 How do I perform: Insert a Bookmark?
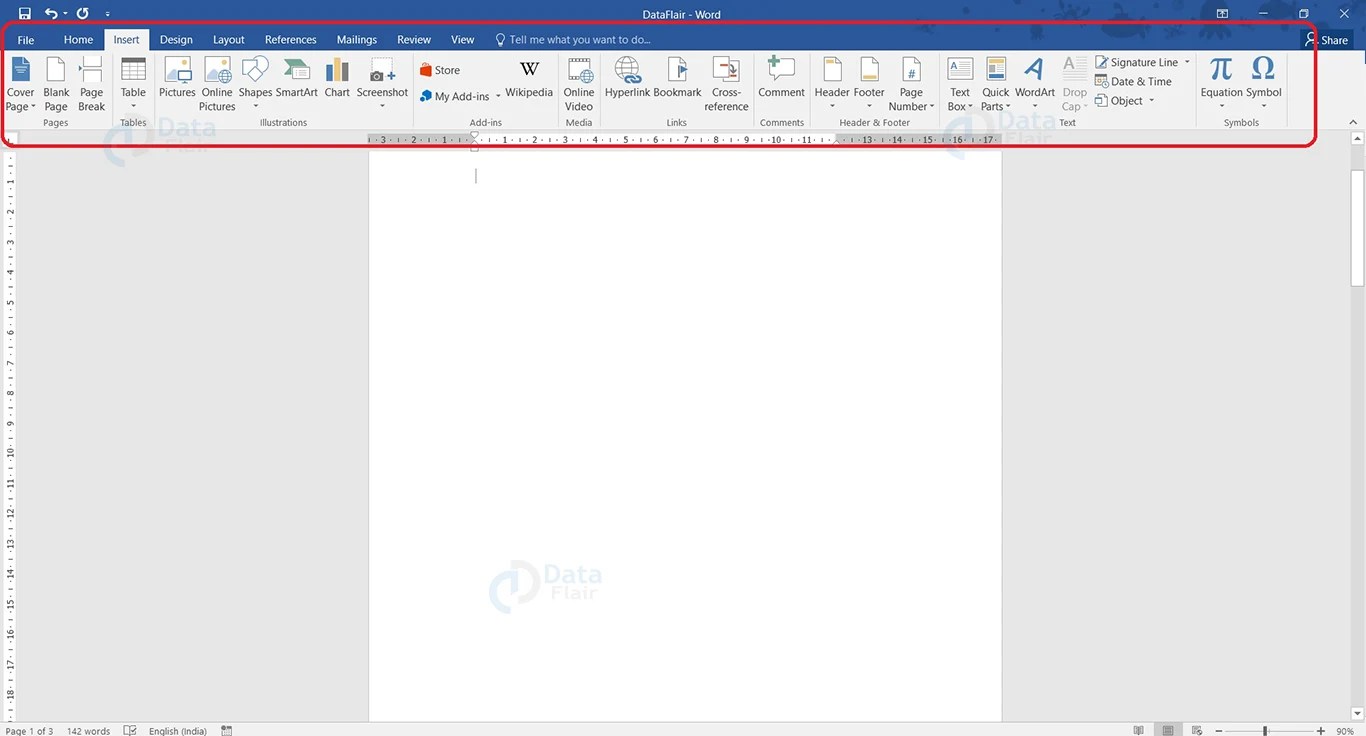pyautogui.click(x=677, y=78)
